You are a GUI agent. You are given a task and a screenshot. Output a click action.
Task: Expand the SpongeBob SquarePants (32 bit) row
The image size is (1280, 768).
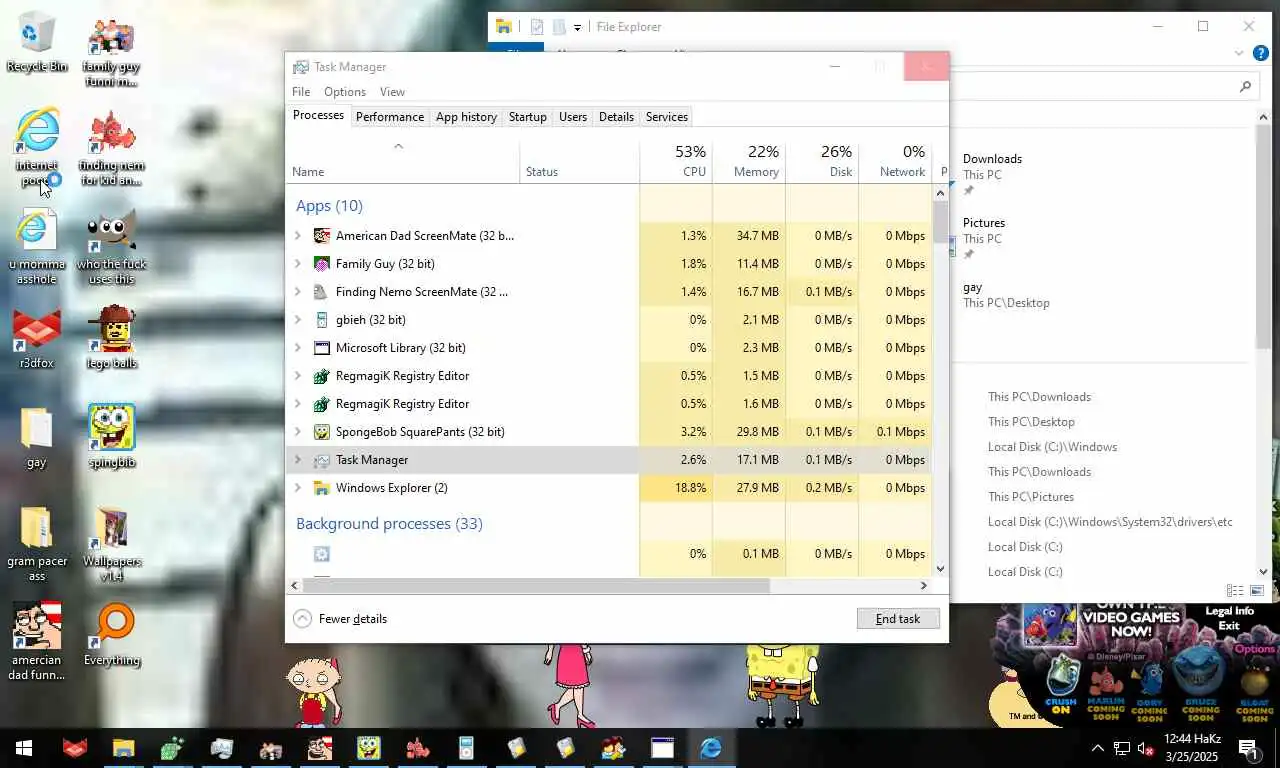point(298,432)
